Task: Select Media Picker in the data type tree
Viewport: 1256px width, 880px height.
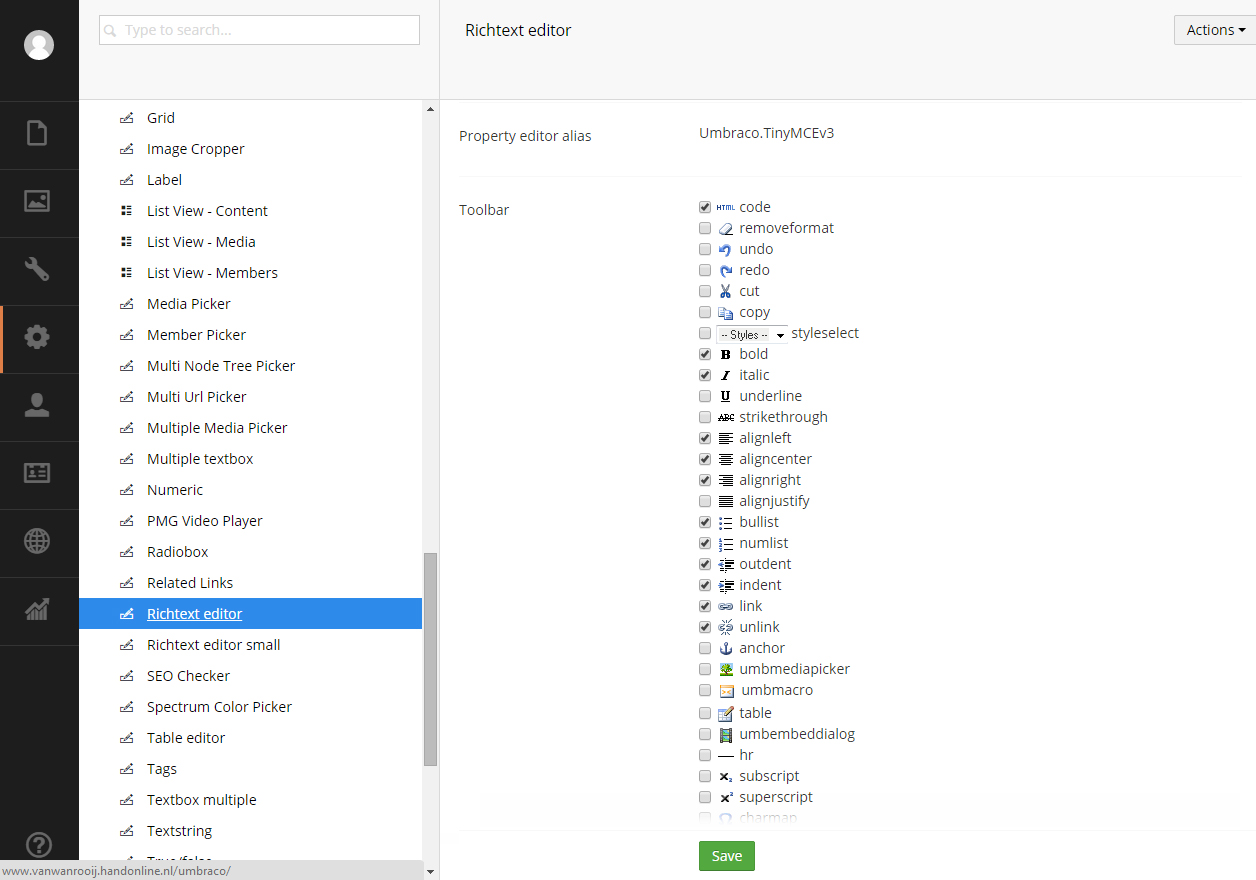Action: pos(188,304)
